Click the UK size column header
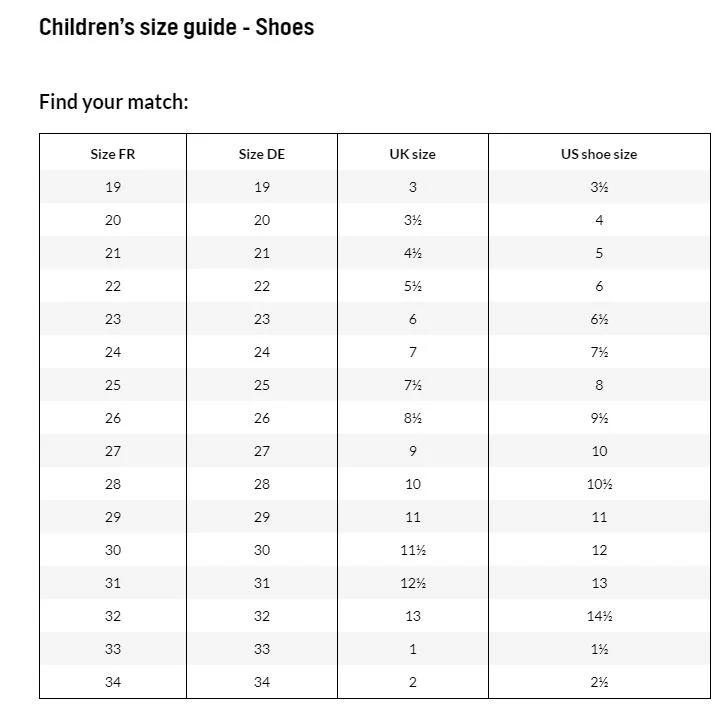The height and width of the screenshot is (721, 721). point(412,154)
